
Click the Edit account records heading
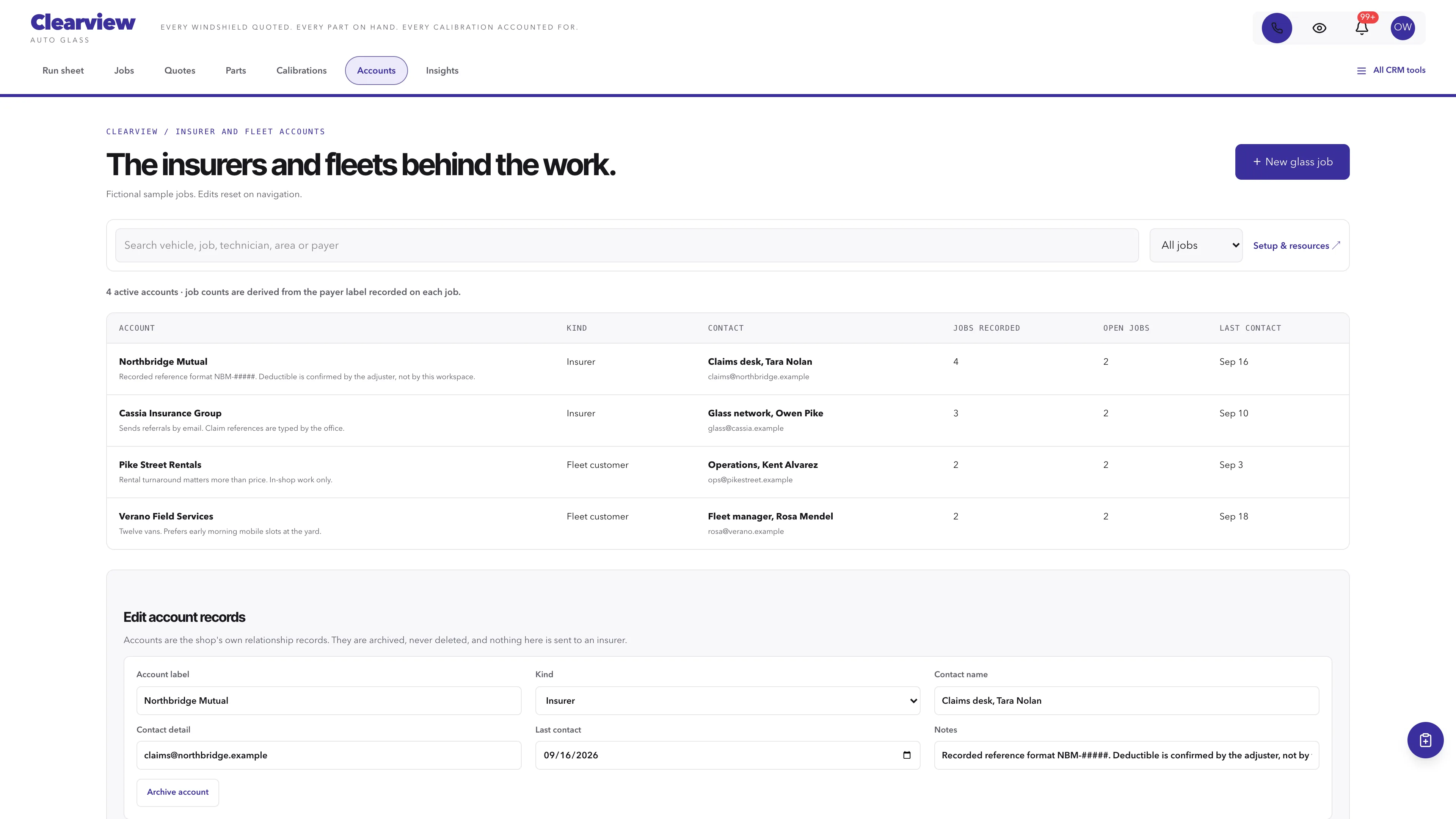[184, 617]
